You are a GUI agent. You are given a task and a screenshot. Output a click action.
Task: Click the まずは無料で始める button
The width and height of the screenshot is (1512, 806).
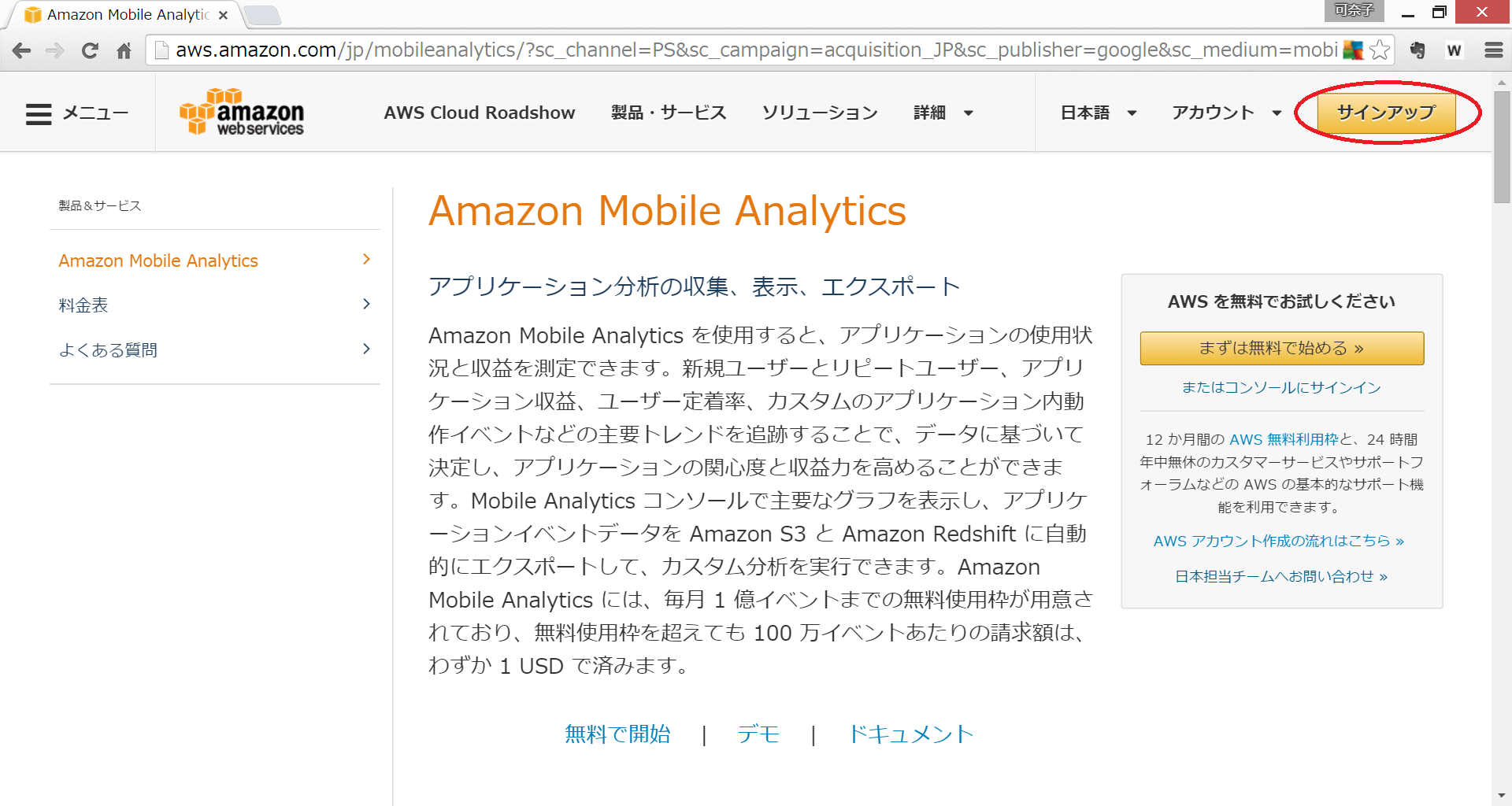pyautogui.click(x=1281, y=348)
